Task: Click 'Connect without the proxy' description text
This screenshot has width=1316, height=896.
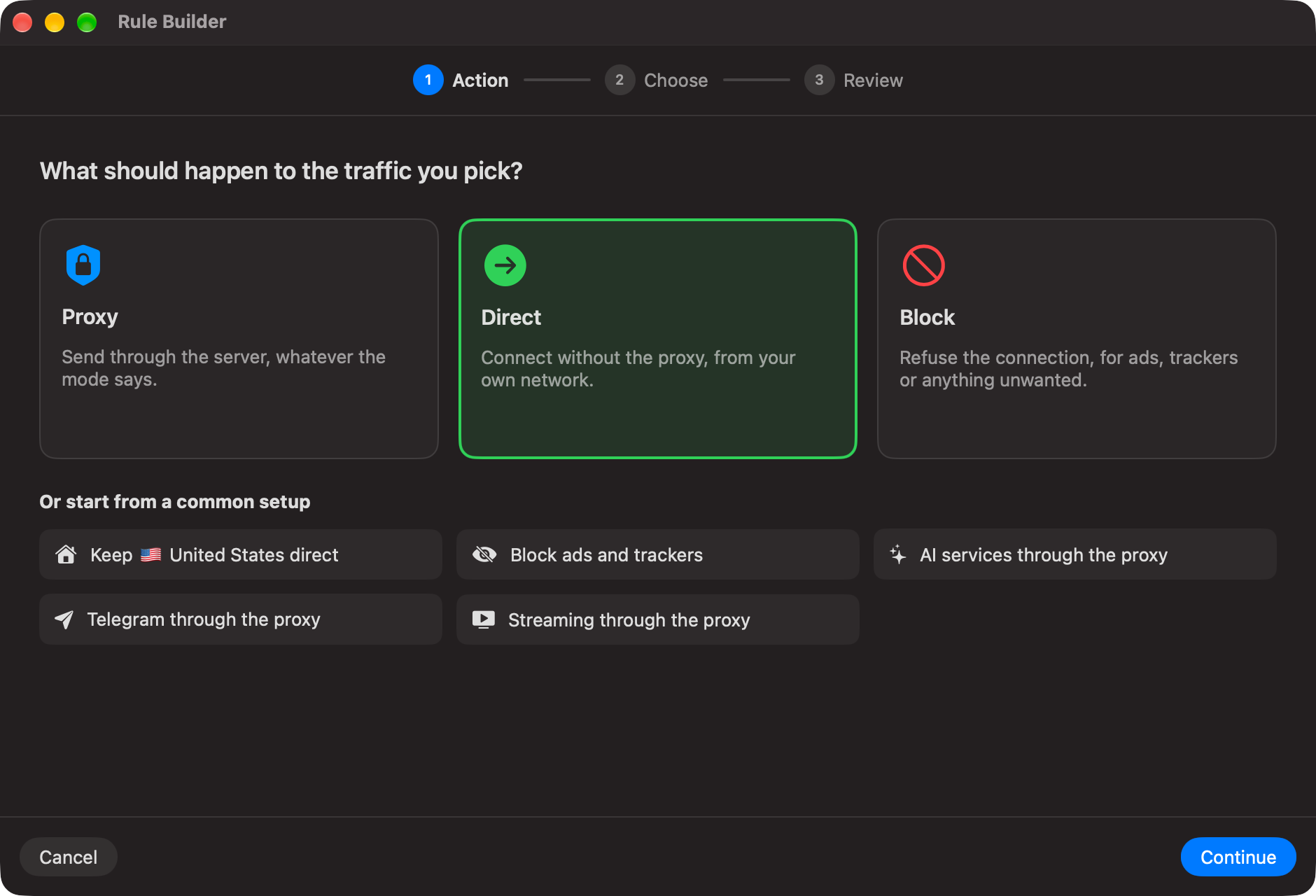Action: [638, 369]
